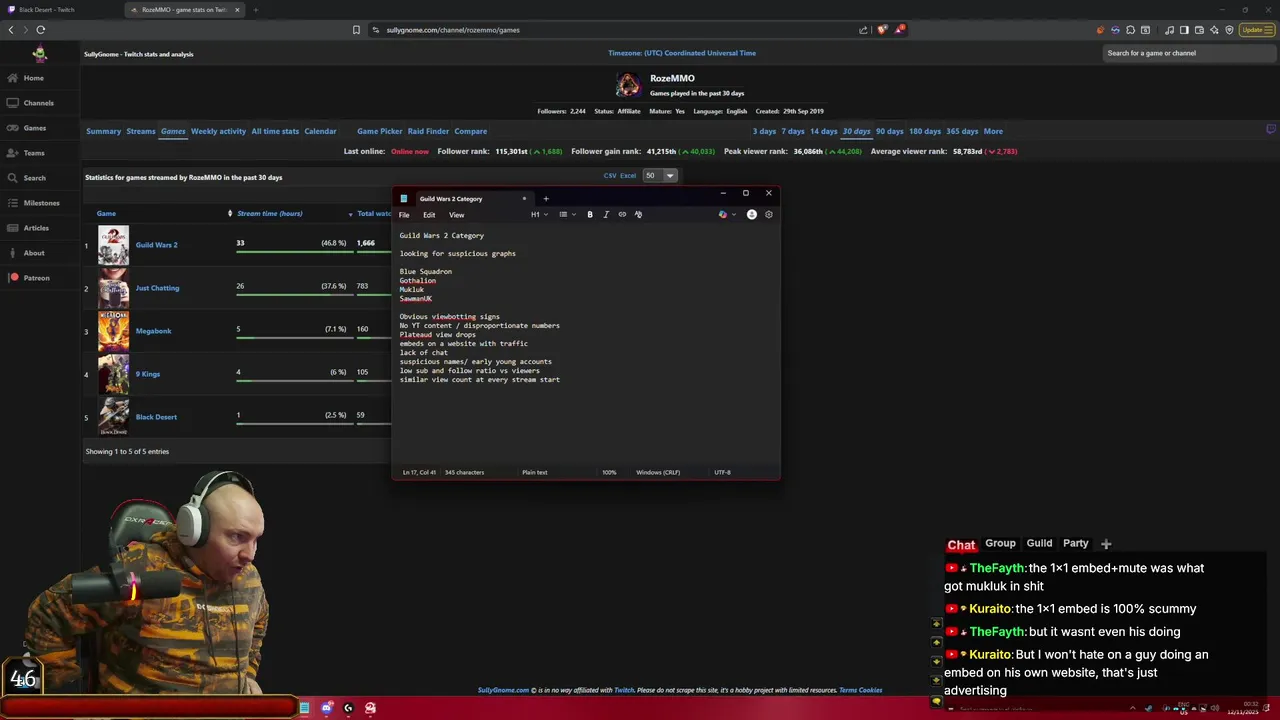
Task: Click the Megabonk game thumbnail
Action: 113,331
